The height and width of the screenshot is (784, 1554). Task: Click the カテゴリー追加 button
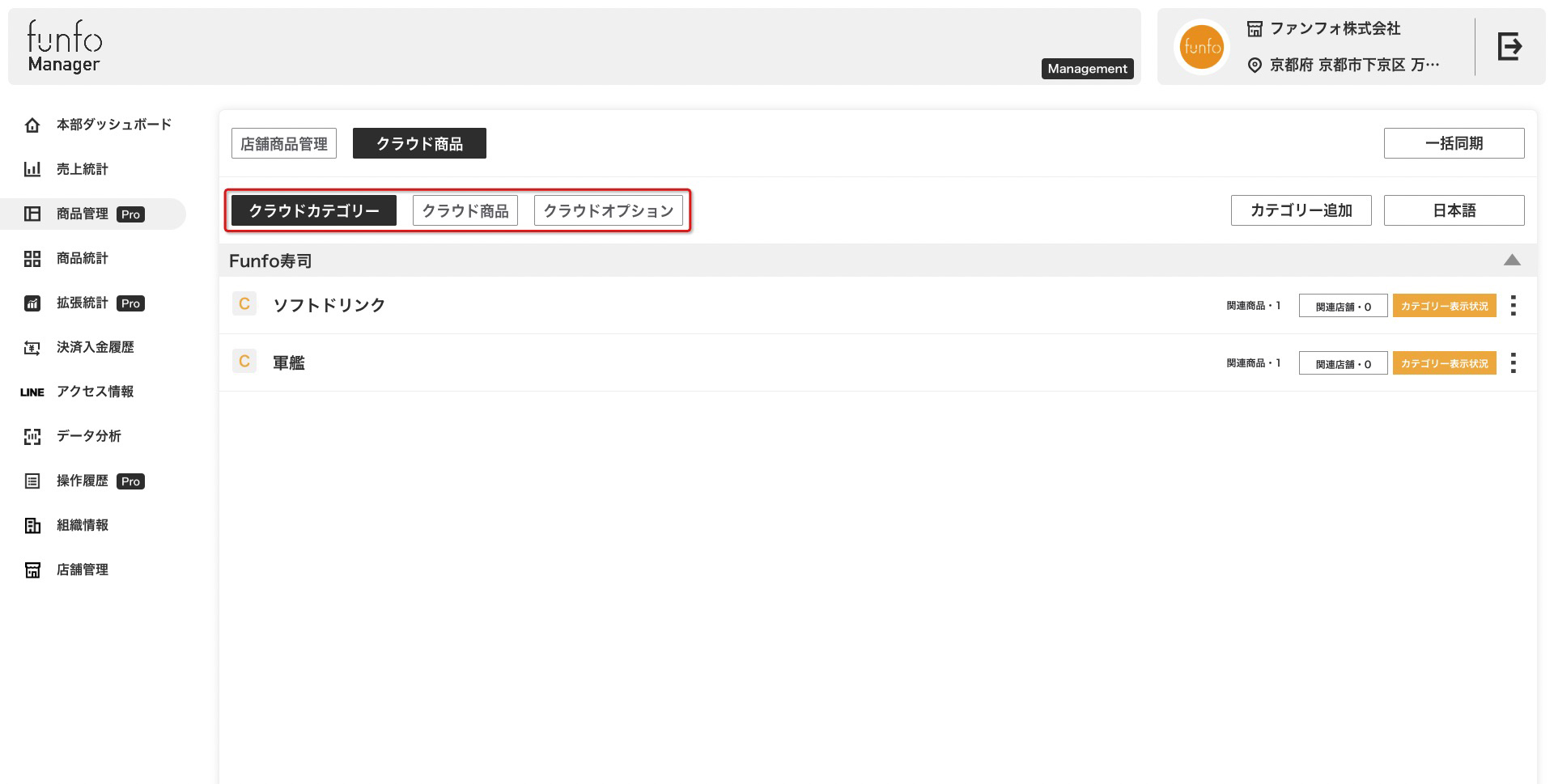coord(1301,210)
